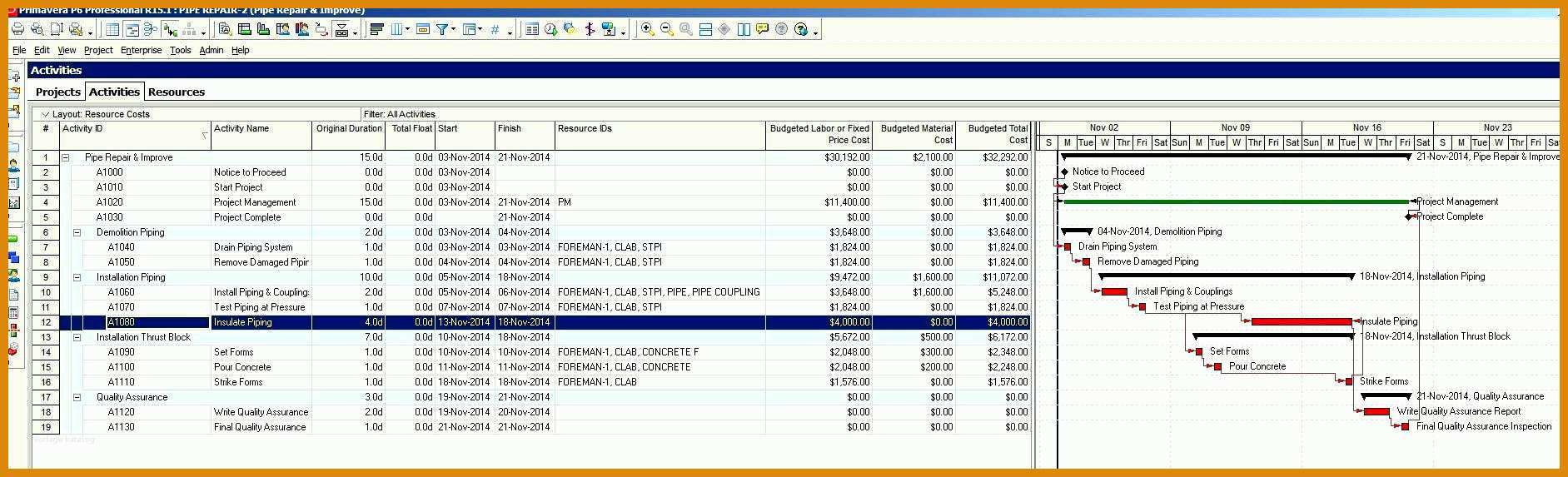Screen dimensions: 1568x477
Task: Collapse the Pipe Repair & Improve group
Action: [x=65, y=157]
